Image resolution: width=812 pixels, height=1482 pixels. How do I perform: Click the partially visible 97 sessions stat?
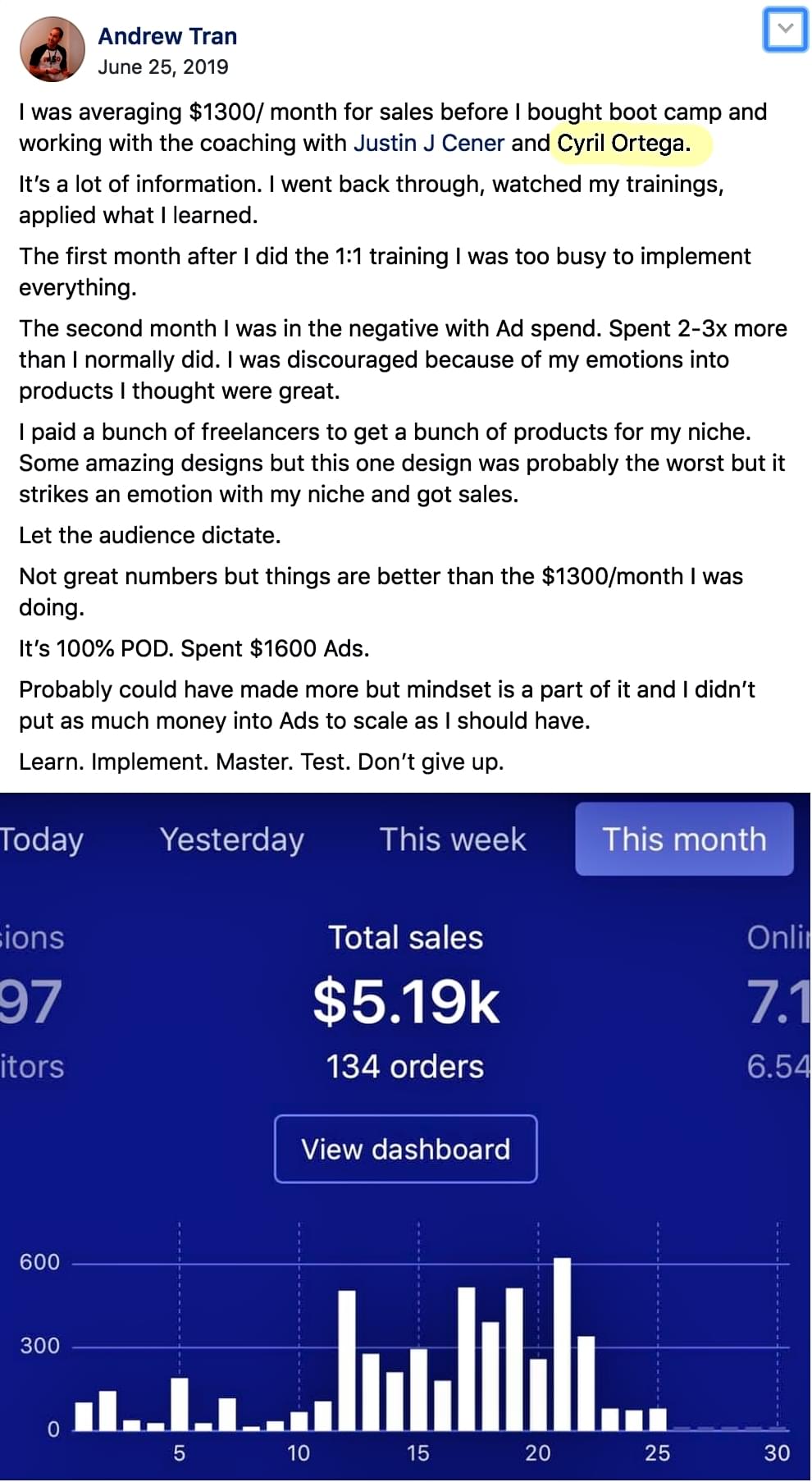click(30, 1002)
